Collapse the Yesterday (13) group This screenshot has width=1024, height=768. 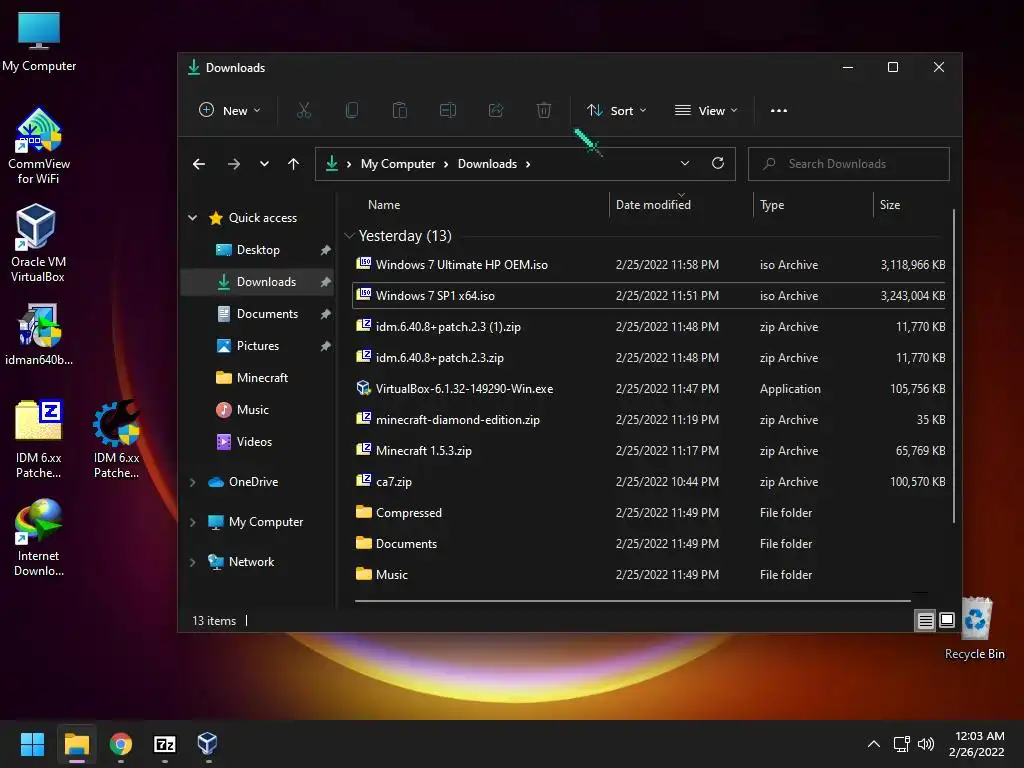point(349,236)
